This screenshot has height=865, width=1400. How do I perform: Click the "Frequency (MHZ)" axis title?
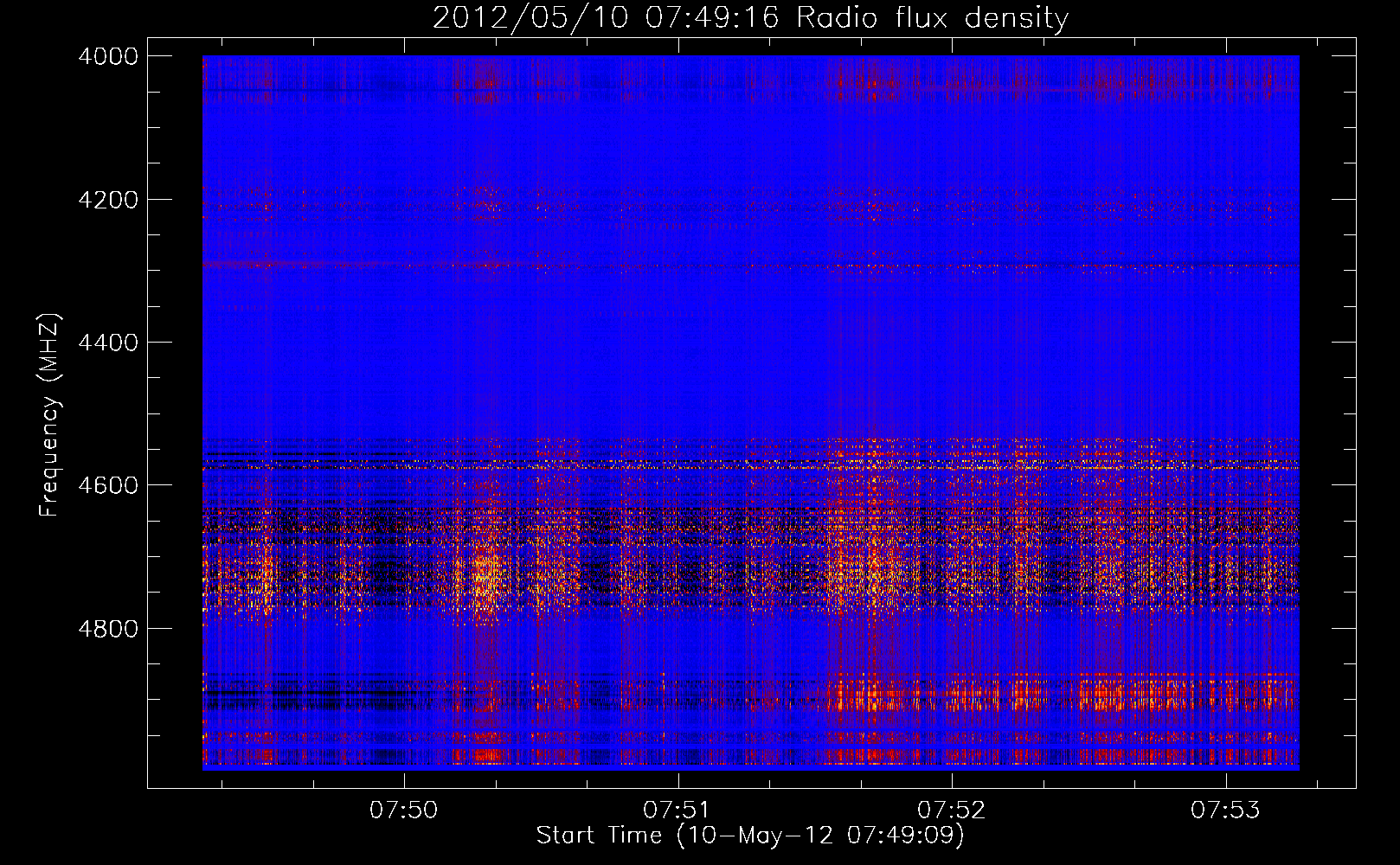(x=51, y=415)
